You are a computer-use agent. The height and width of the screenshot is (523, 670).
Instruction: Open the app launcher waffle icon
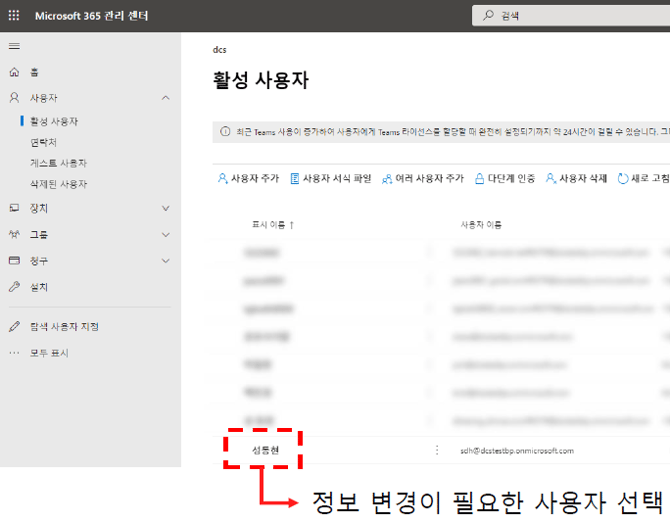(14, 16)
